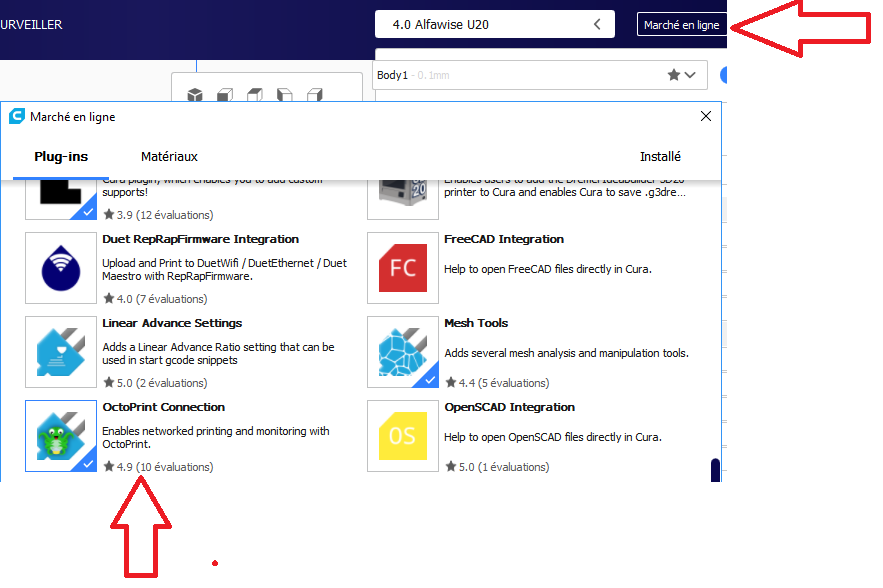
Task: Select the top view cube icon
Action: click(255, 95)
